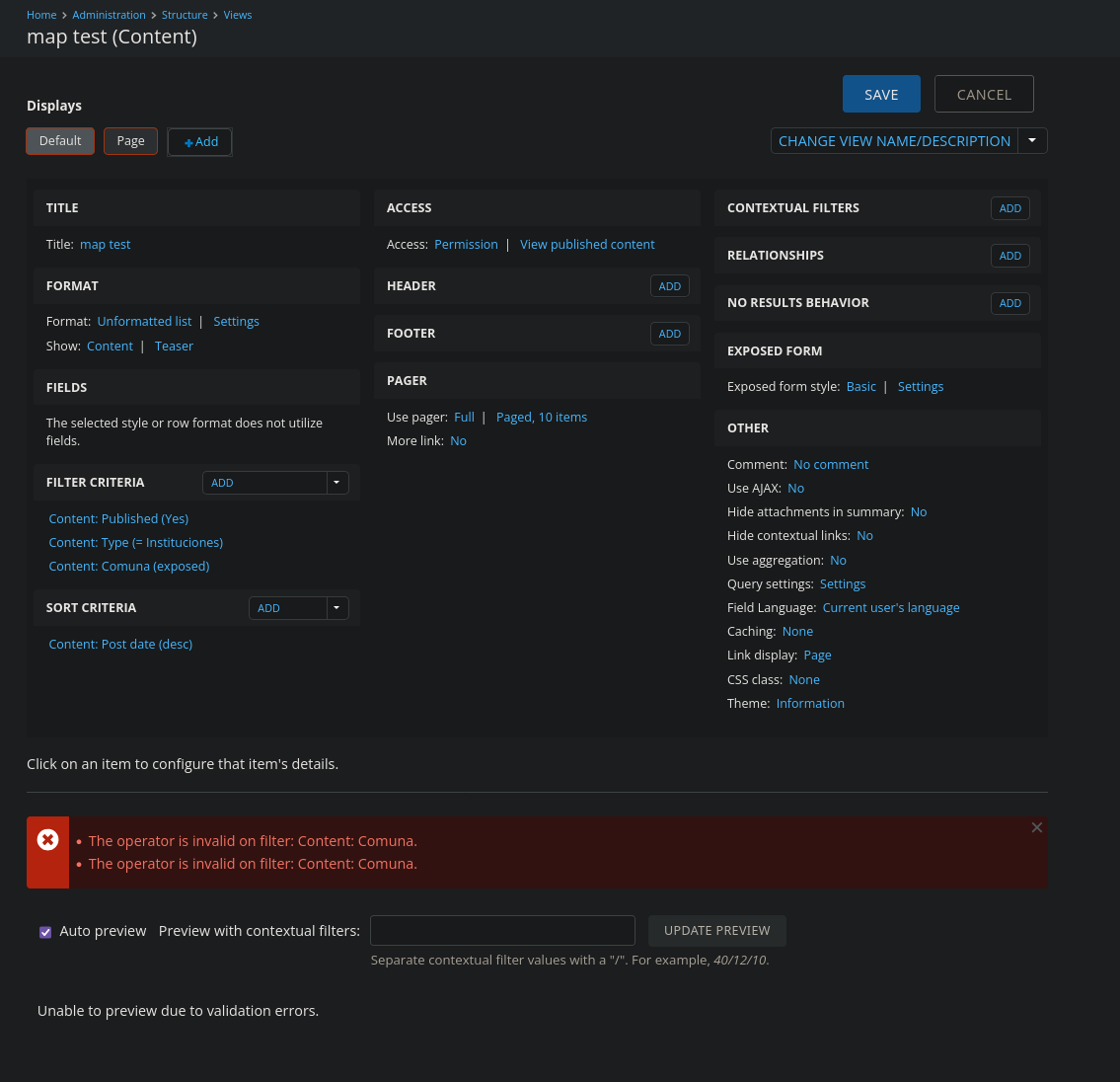Open the Unformatted list format link
Screen dimensions: 1120x1082
[144, 322]
